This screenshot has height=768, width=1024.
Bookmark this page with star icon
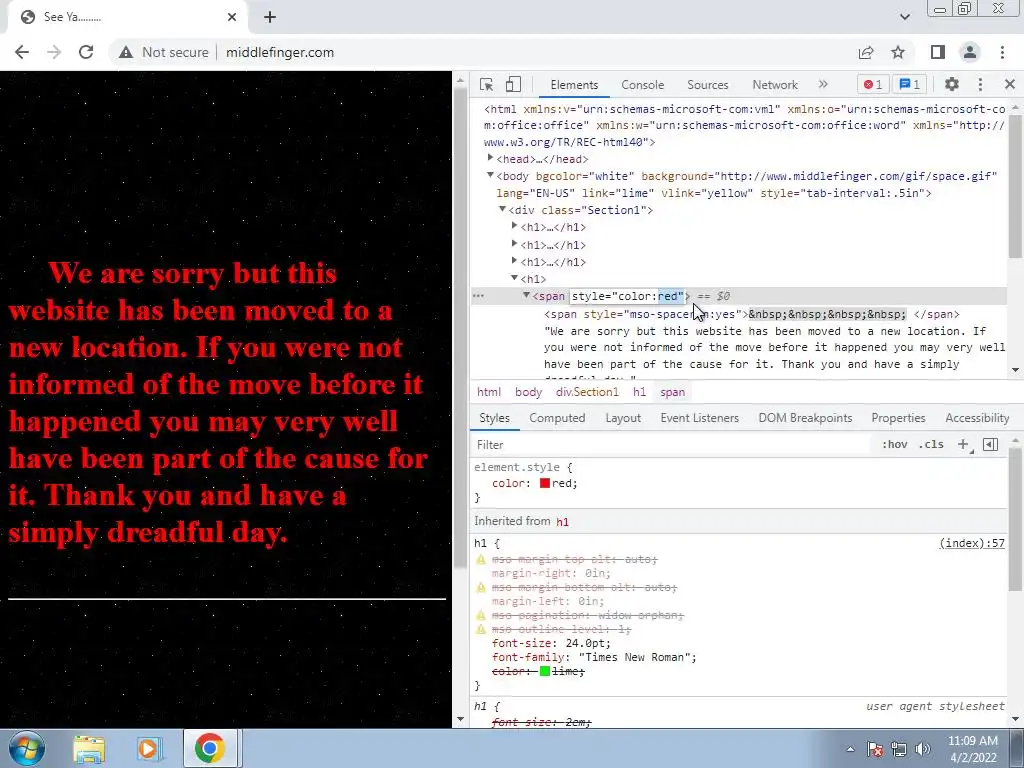point(898,52)
